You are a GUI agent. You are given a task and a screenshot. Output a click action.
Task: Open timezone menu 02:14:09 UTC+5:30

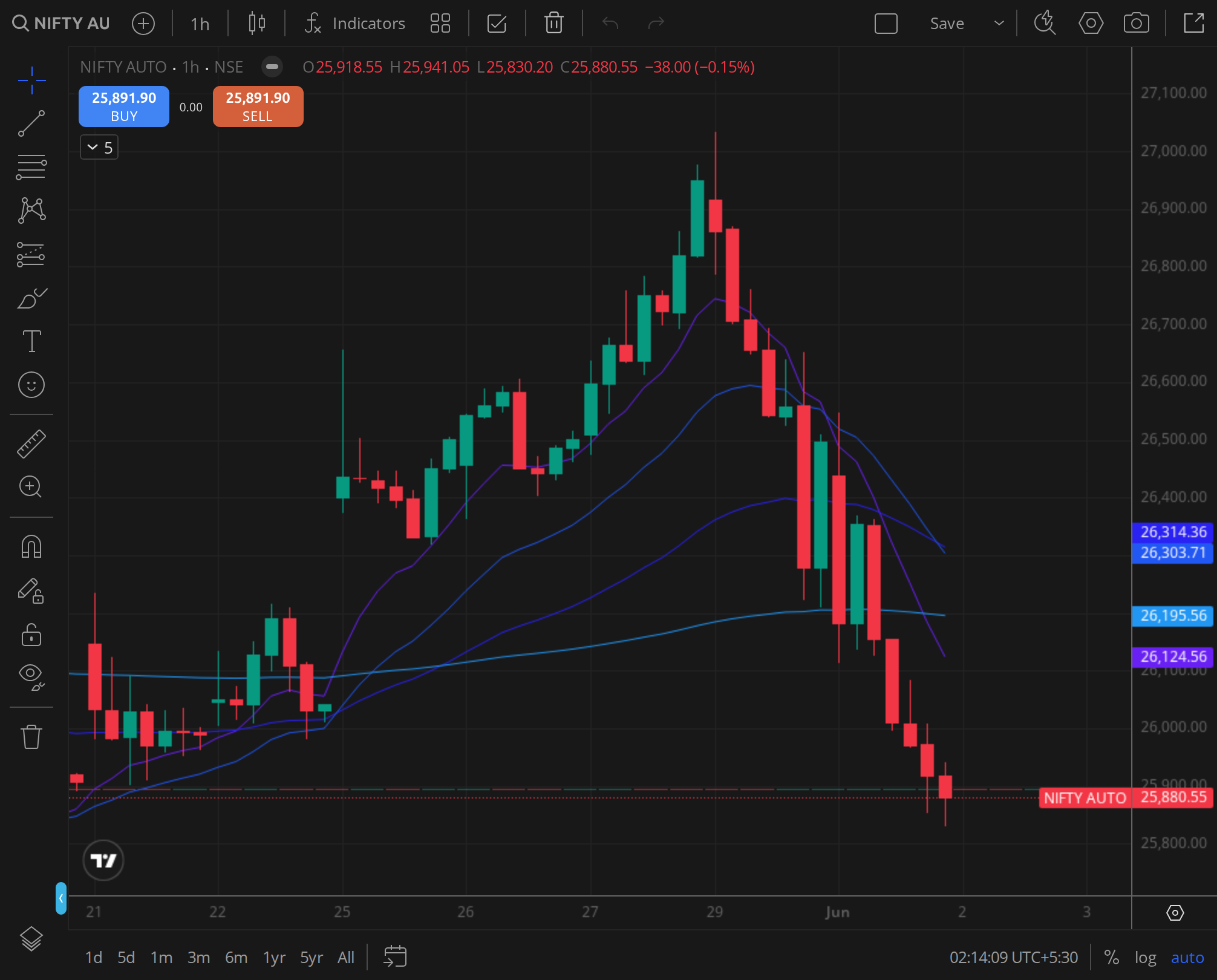pos(1014,958)
